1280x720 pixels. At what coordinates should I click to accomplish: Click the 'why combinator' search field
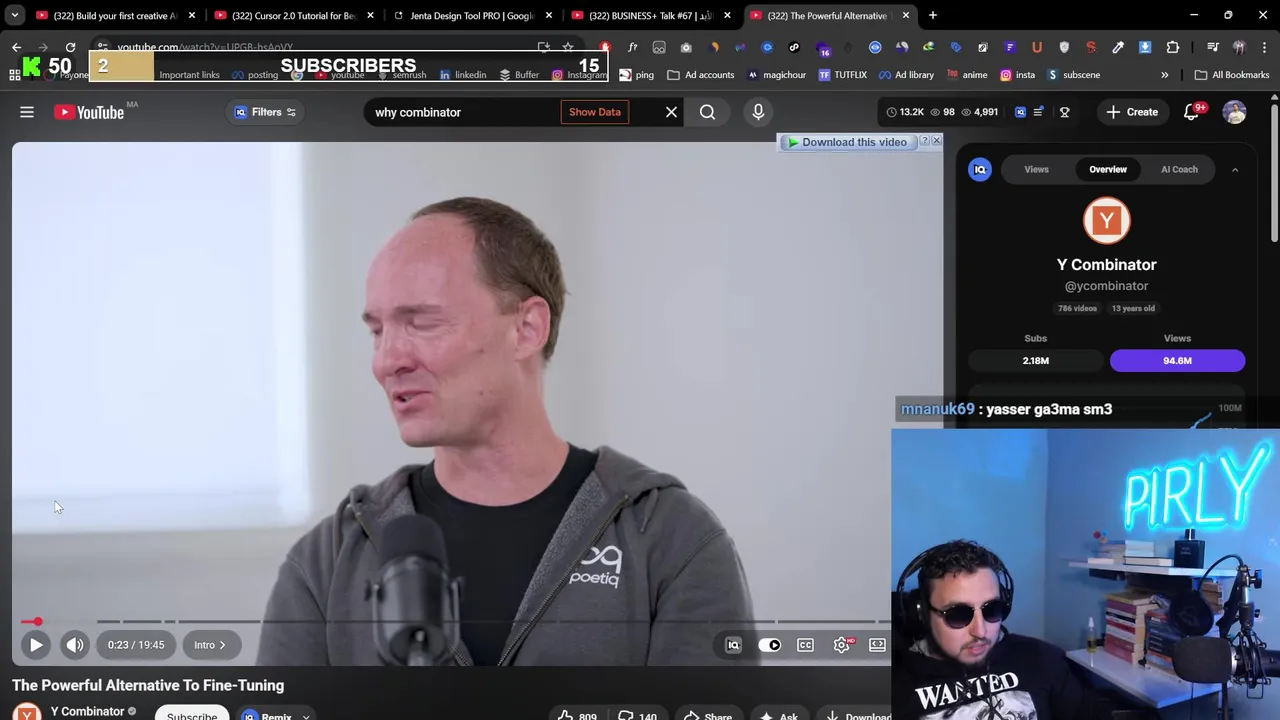point(460,112)
